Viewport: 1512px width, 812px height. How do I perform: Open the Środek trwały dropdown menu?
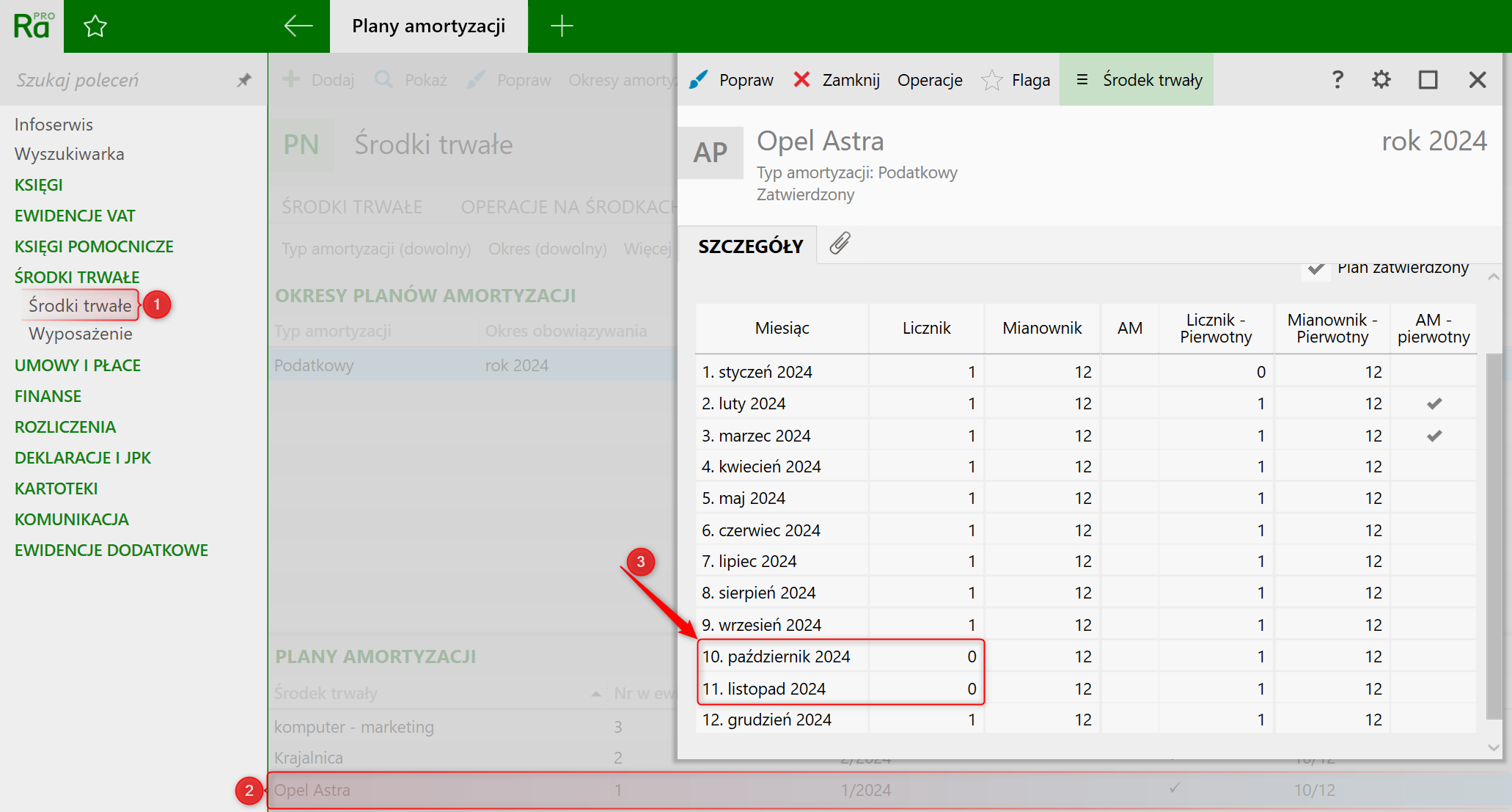(1137, 79)
